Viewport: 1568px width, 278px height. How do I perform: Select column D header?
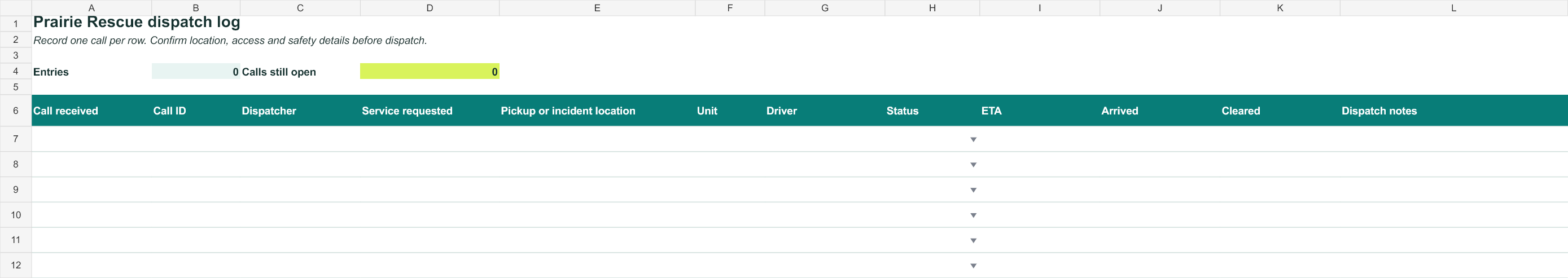(430, 8)
